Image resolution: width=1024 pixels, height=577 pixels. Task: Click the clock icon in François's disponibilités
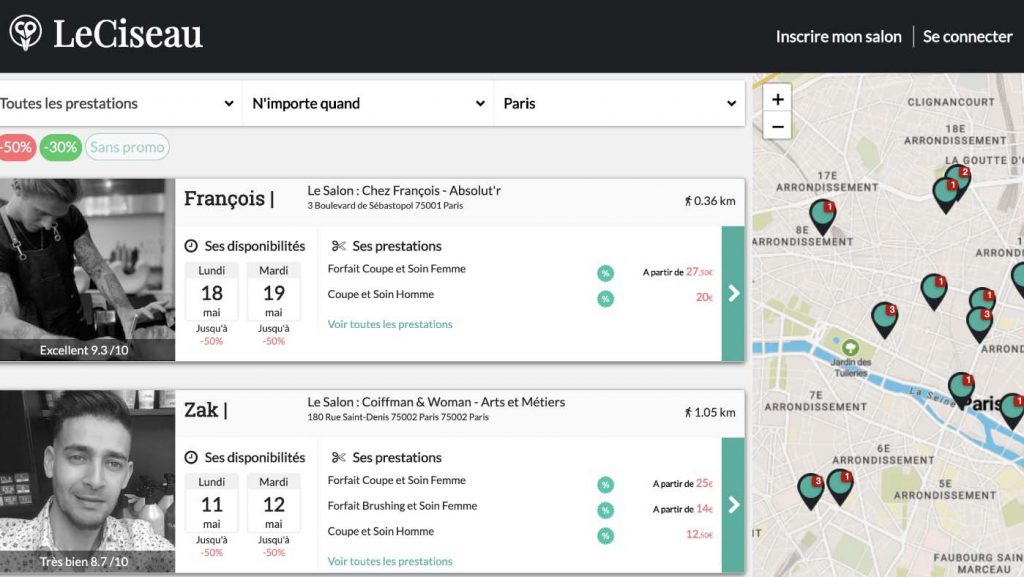(191, 246)
